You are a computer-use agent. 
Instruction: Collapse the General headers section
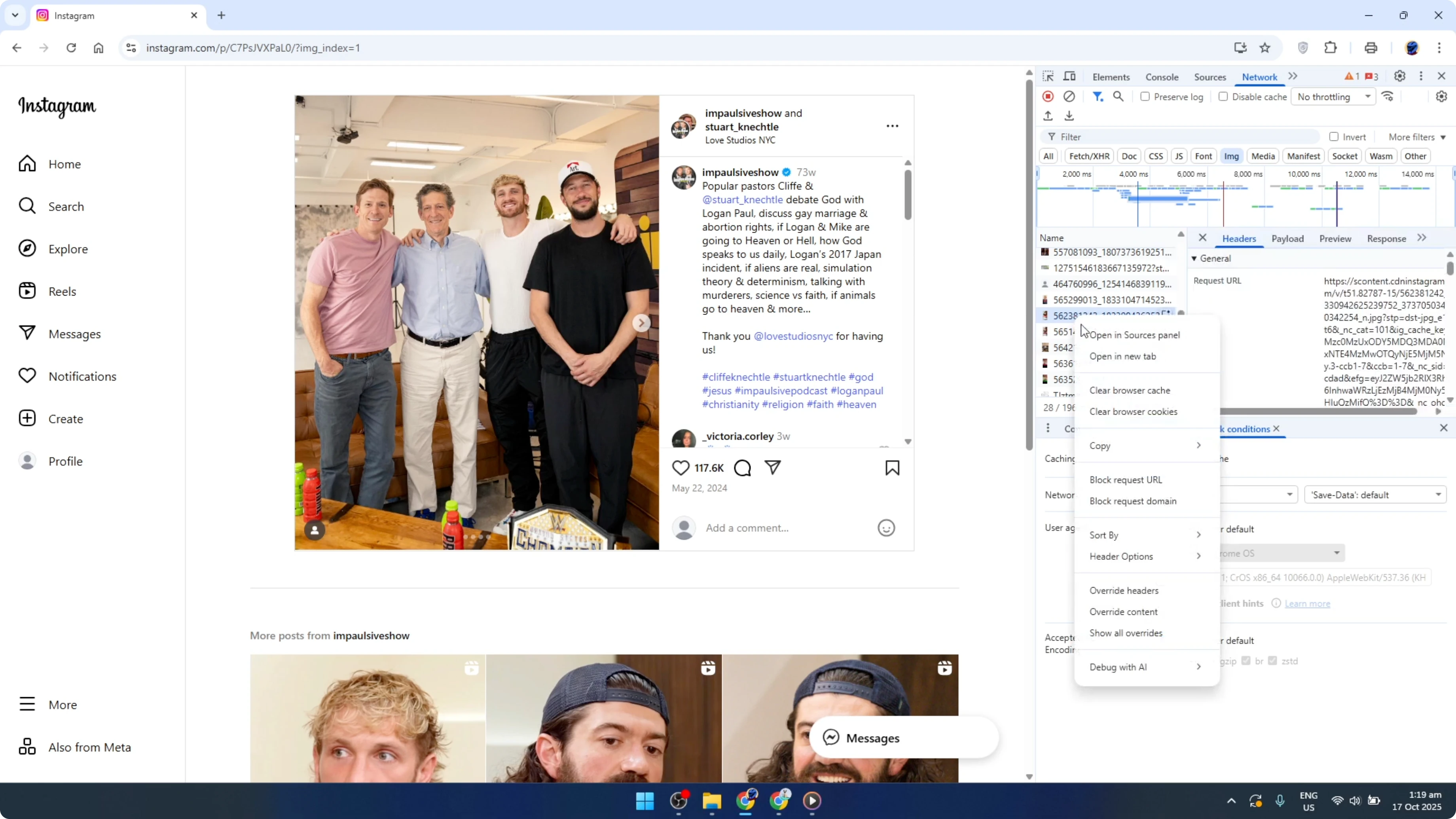[x=1194, y=258]
